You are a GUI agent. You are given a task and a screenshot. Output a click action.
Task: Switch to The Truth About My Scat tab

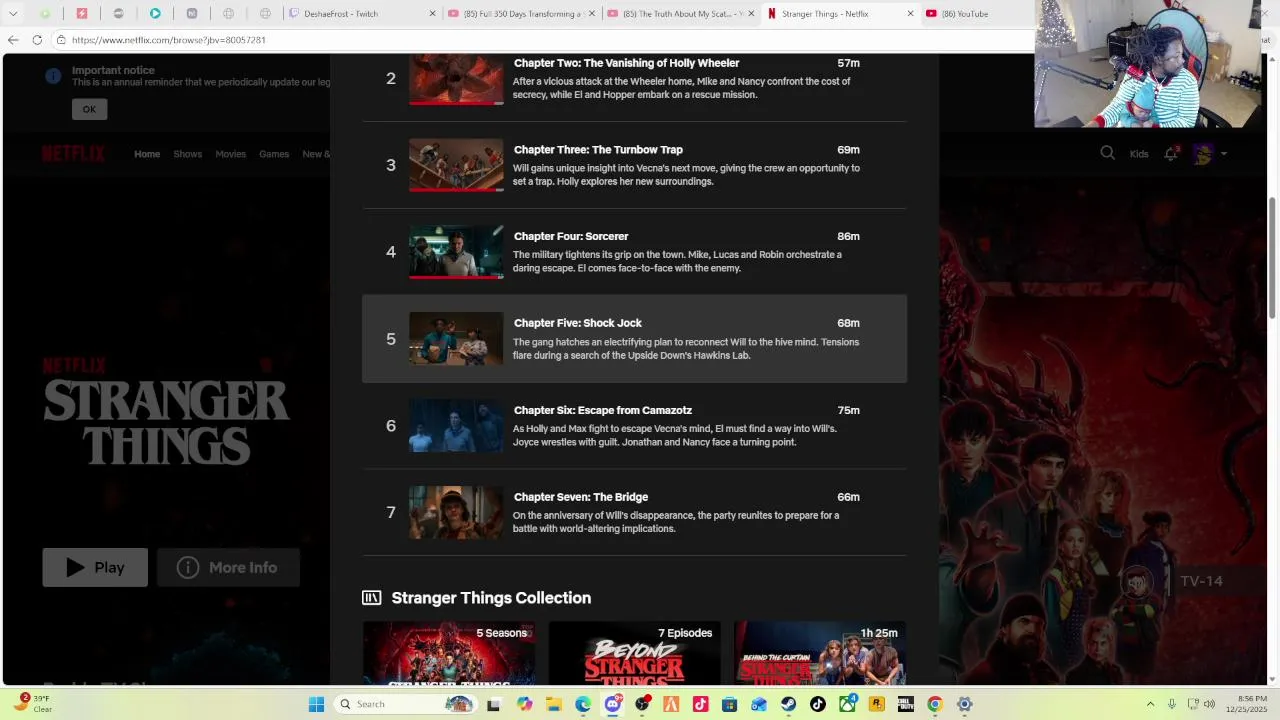680,14
